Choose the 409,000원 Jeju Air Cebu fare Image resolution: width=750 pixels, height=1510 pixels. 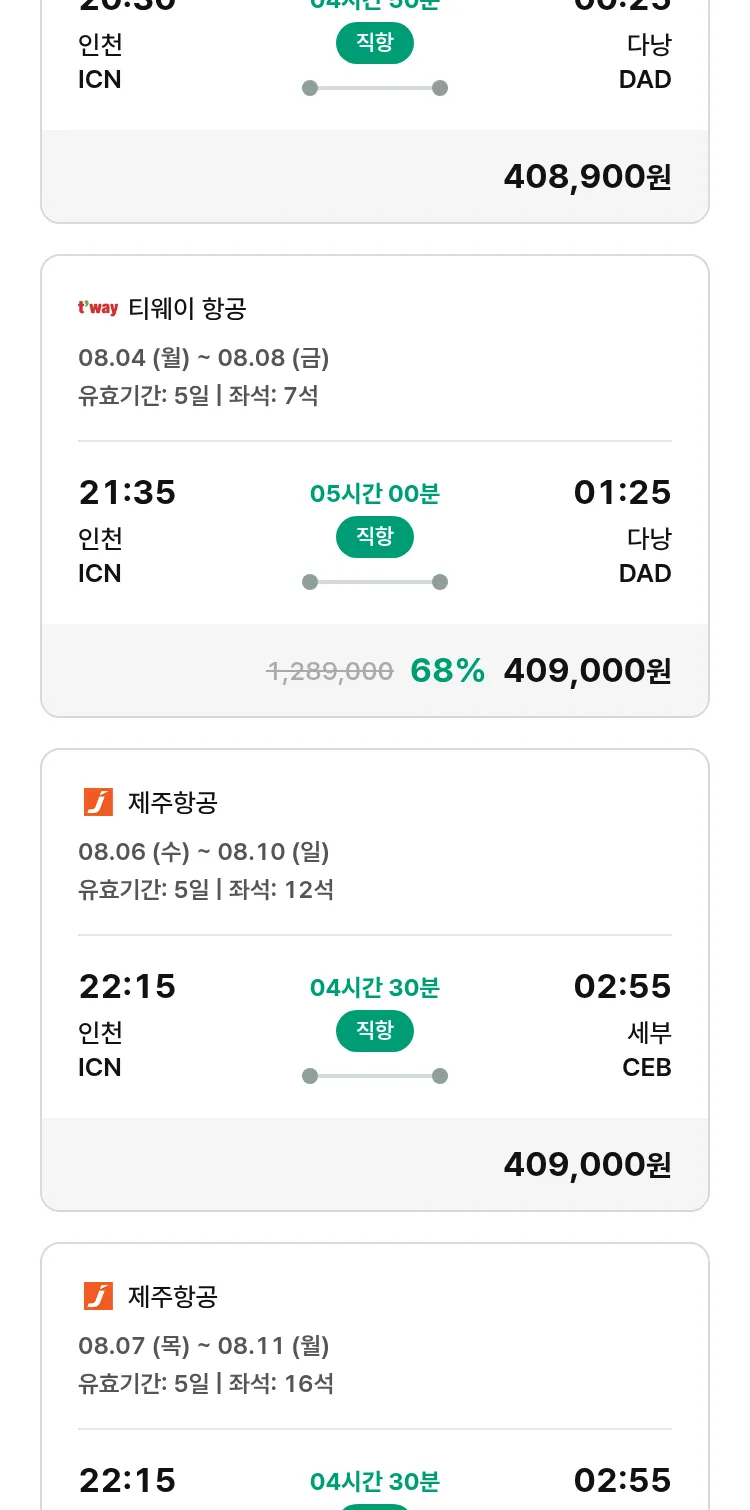(587, 1164)
